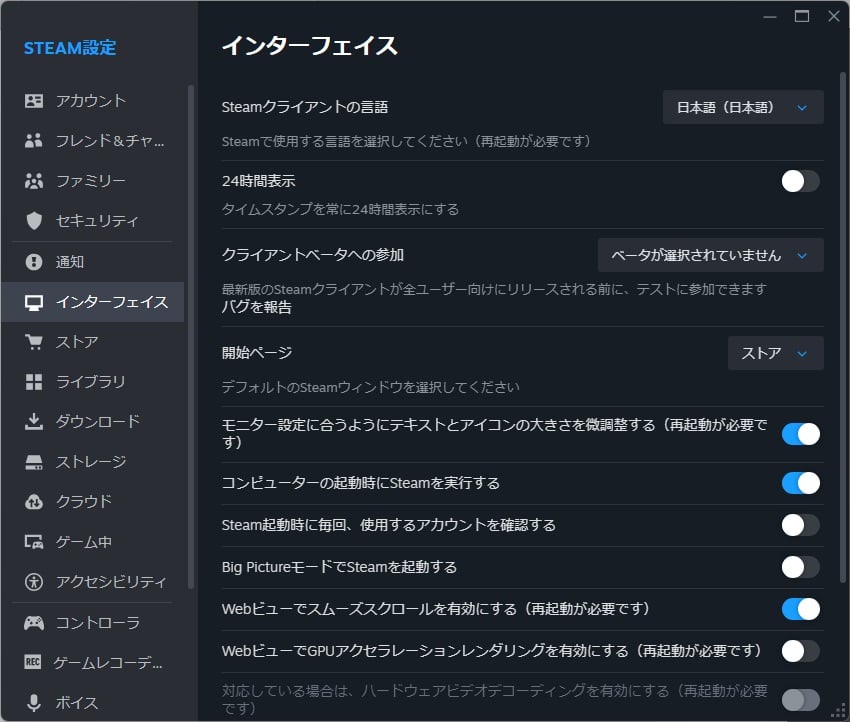Click the ストア shopping cart icon

(x=35, y=342)
